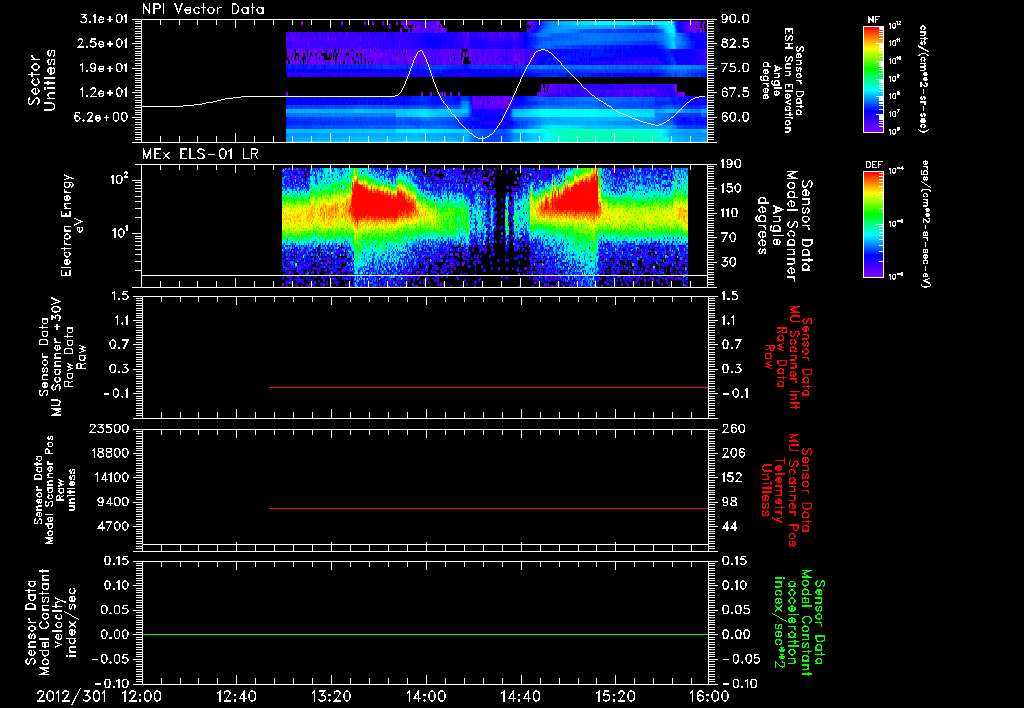Click the 12:00 time axis label
The image size is (1024, 708).
[x=142, y=696]
